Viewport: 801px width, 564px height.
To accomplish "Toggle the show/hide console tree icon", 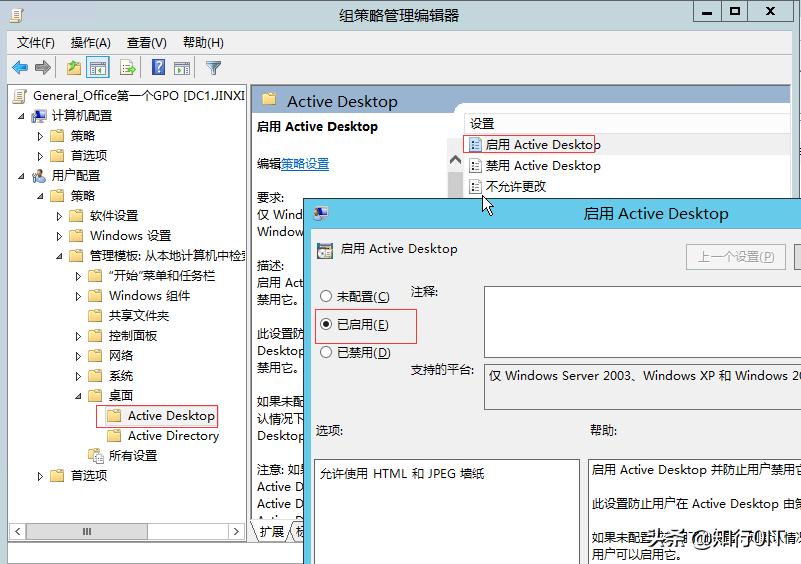I will [x=98, y=68].
